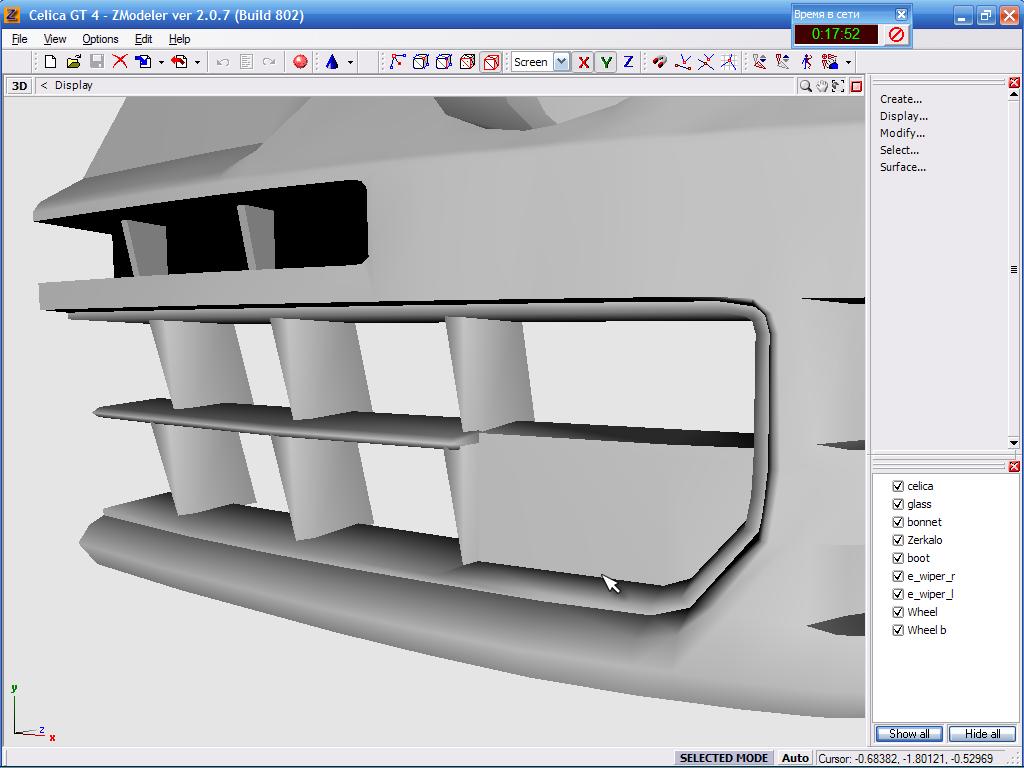
Task: Toggle the Z axis constraint
Action: click(x=628, y=62)
